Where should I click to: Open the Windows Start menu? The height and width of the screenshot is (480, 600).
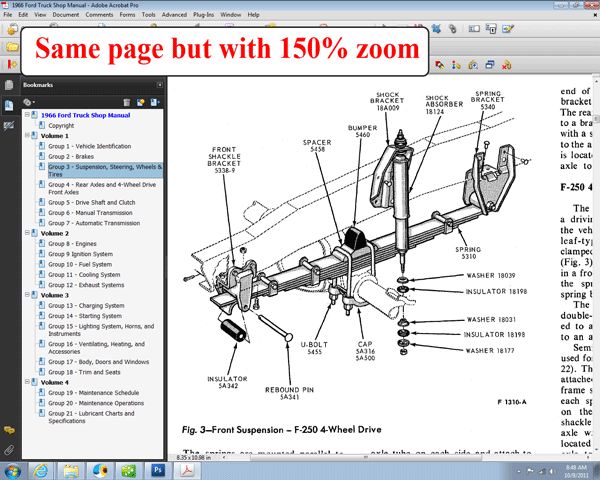tap(13, 471)
